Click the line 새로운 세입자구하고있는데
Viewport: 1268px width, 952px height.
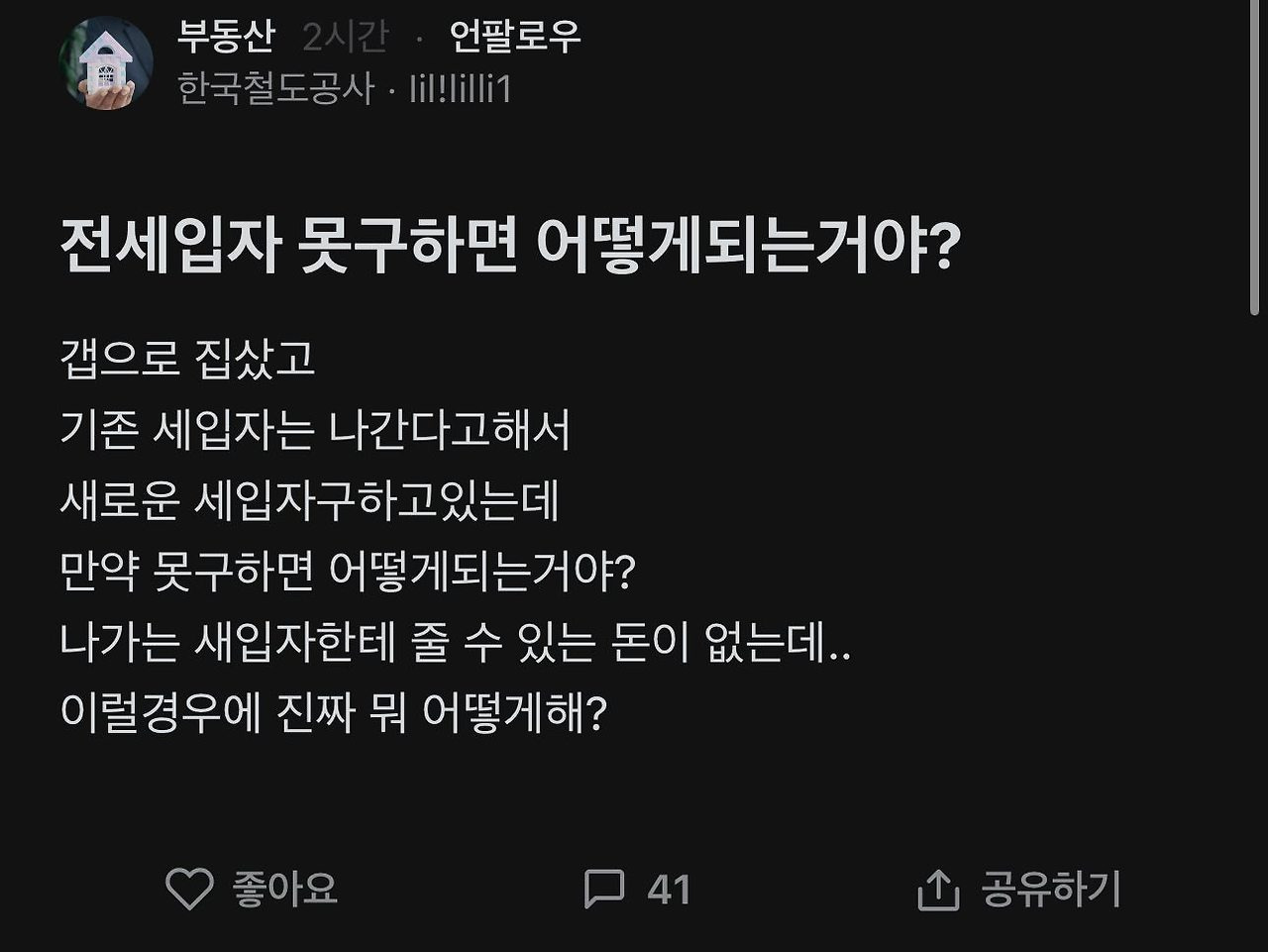[309, 501]
